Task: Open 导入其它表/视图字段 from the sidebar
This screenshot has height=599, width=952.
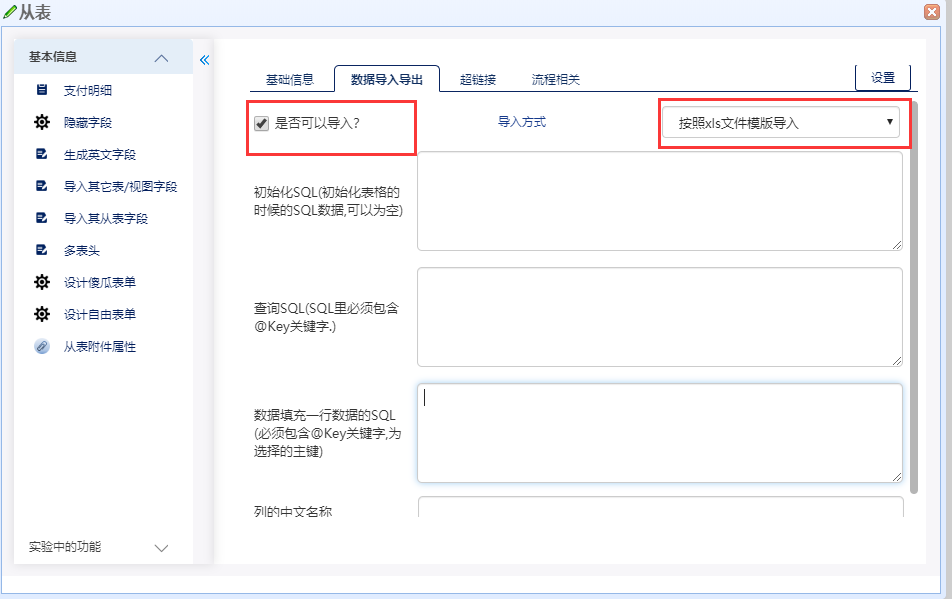Action: 40,185
